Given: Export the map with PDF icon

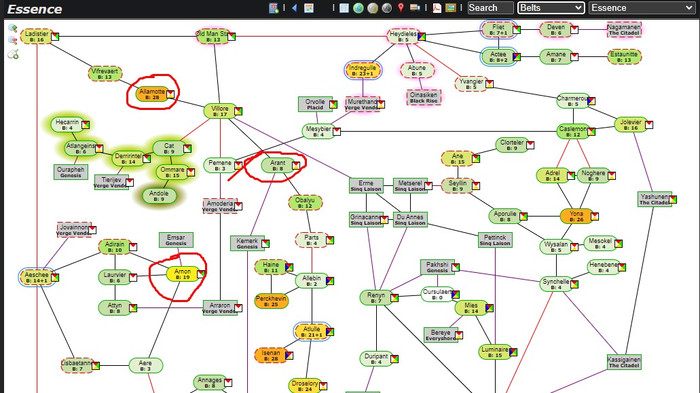Looking at the screenshot, I should pos(437,8).
